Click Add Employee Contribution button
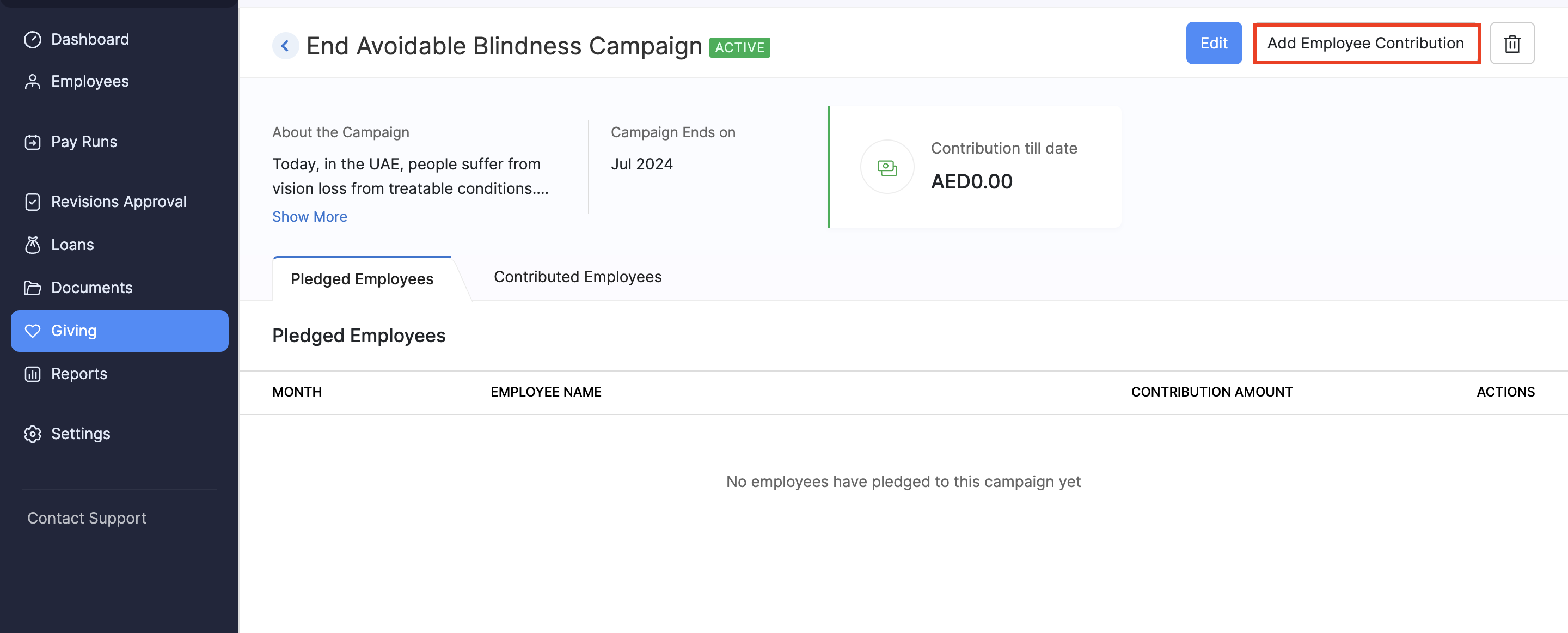 pos(1365,43)
